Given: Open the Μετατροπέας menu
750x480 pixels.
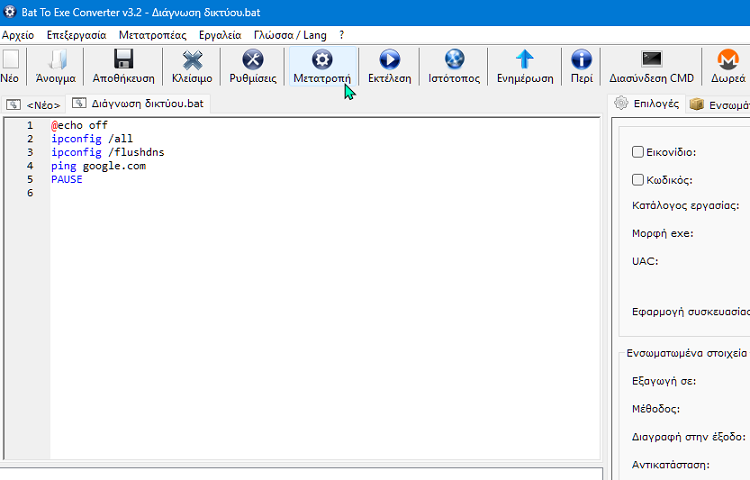Looking at the screenshot, I should tap(153, 35).
